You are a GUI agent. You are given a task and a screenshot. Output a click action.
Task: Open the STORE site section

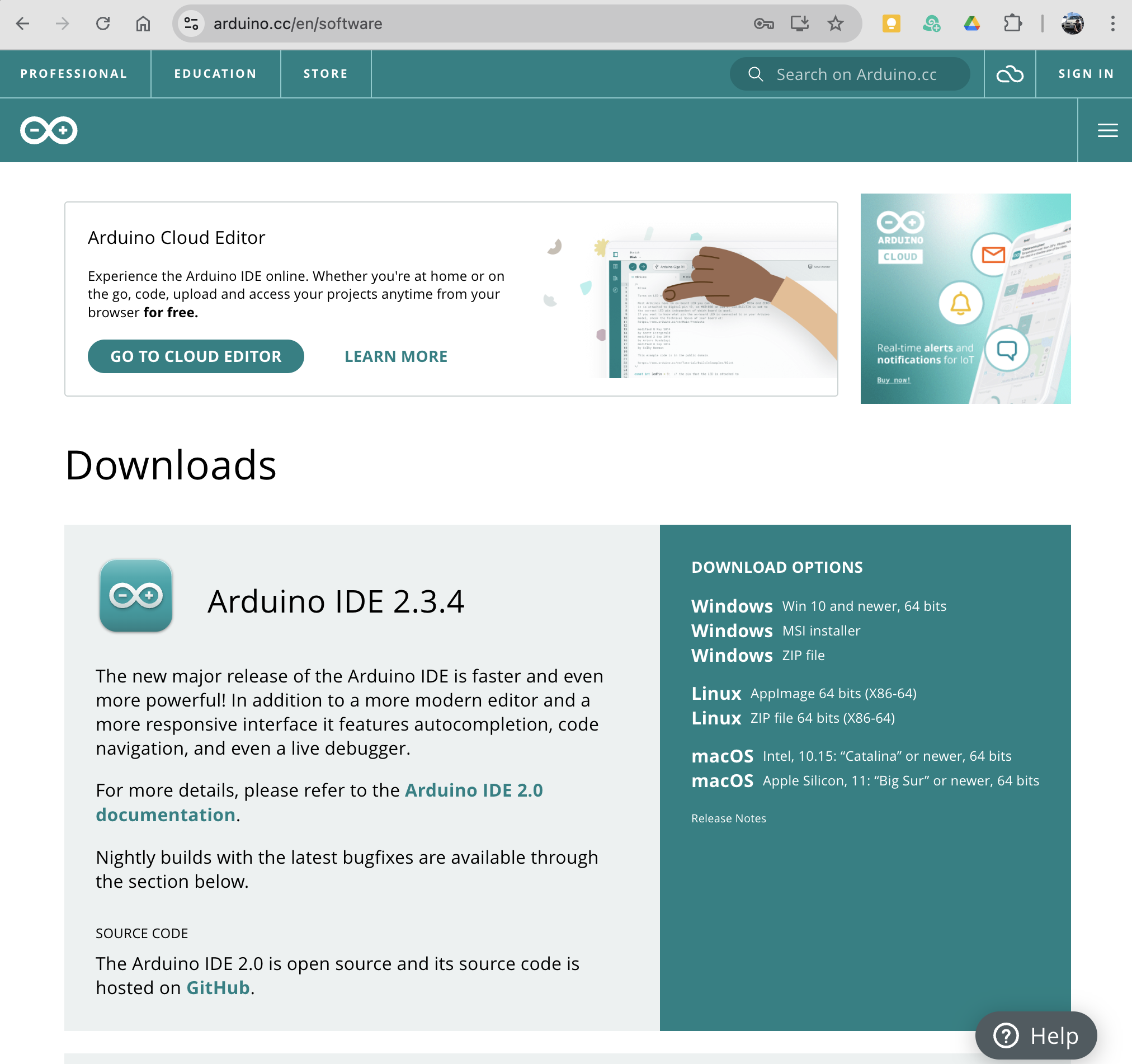326,74
